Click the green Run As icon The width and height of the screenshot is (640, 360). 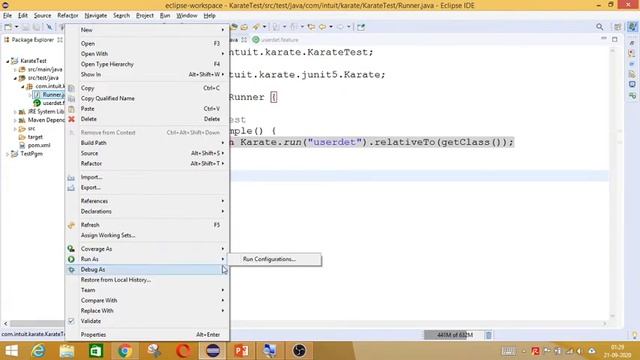point(71,259)
